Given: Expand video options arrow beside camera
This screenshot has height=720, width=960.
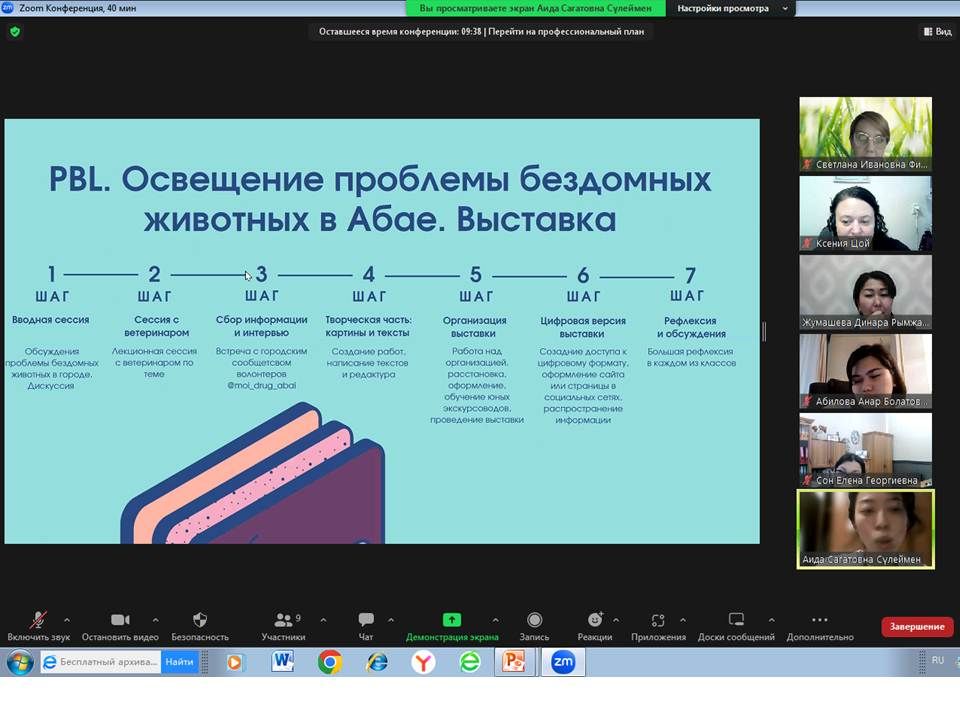Looking at the screenshot, I should [155, 620].
